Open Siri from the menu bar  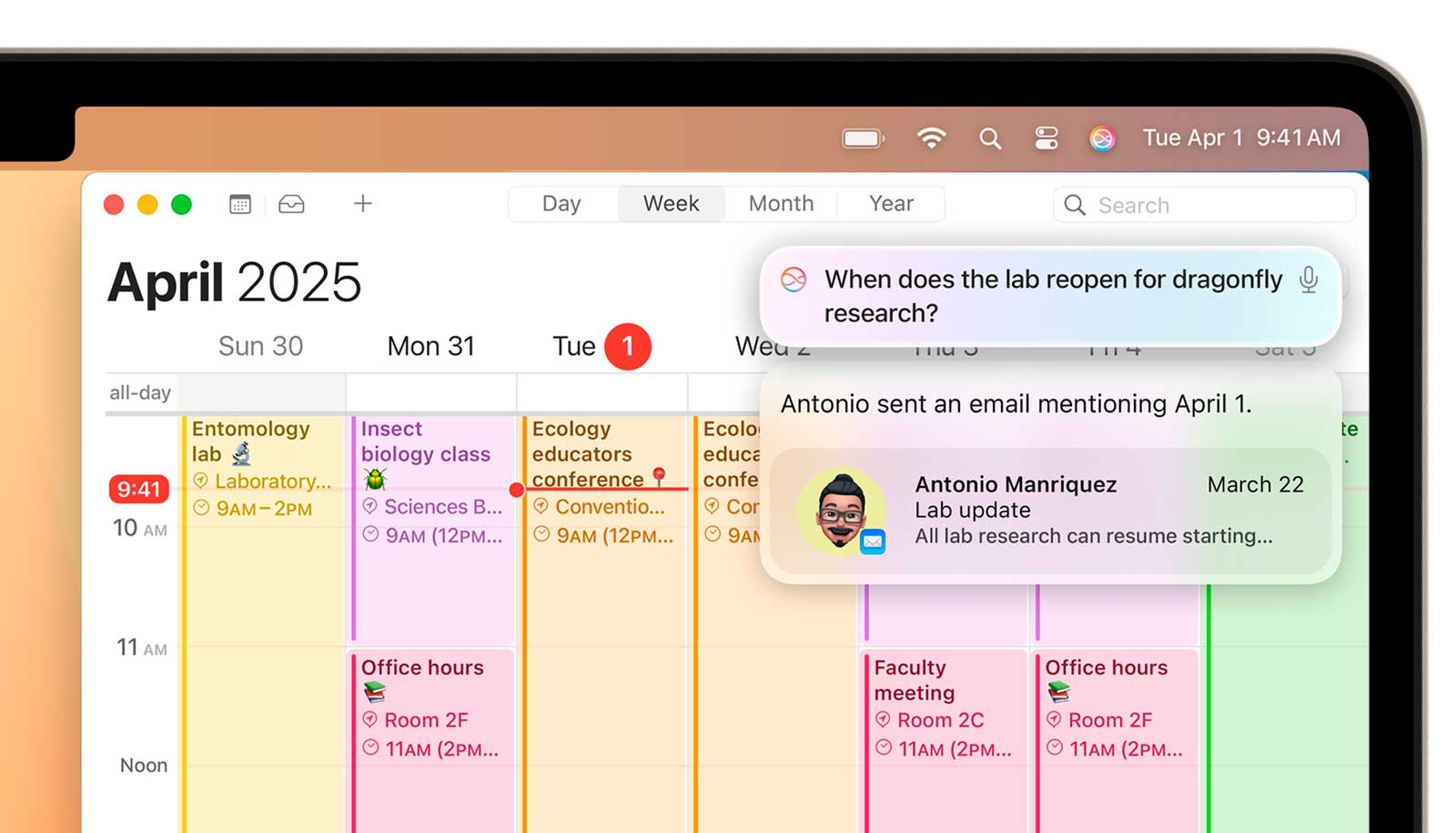click(1102, 138)
